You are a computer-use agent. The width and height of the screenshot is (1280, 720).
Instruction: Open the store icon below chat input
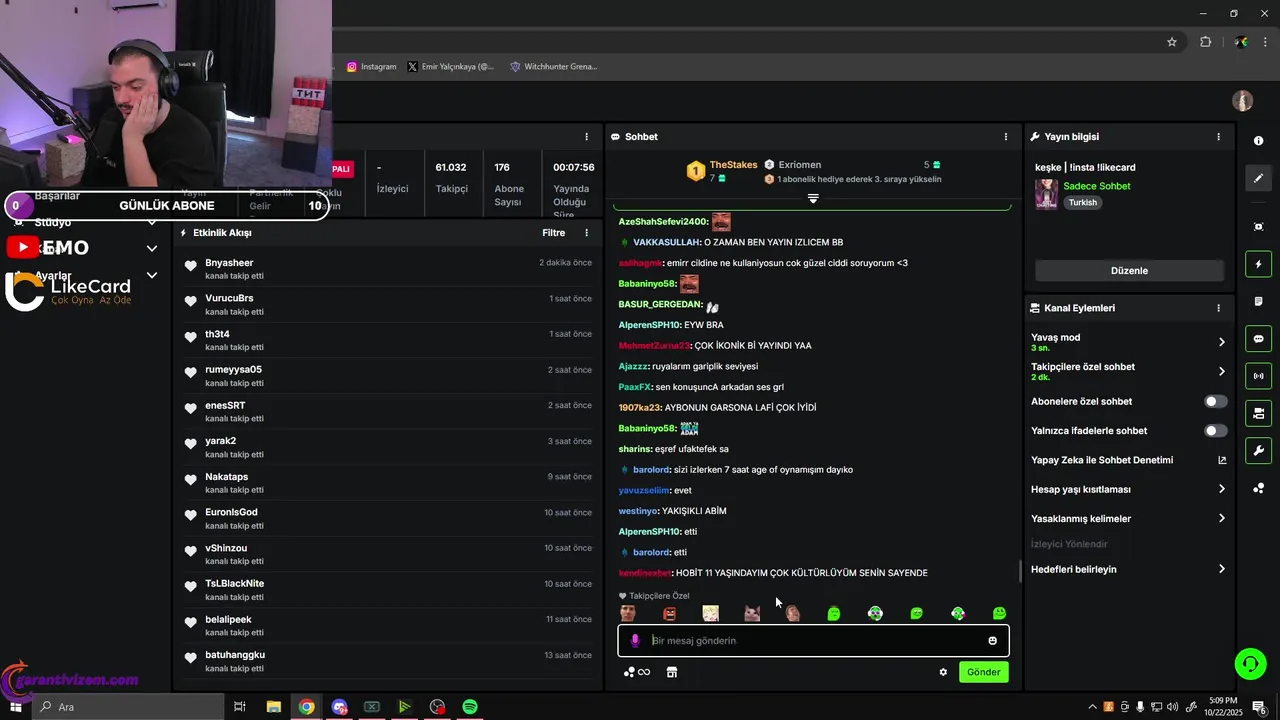[x=672, y=672]
